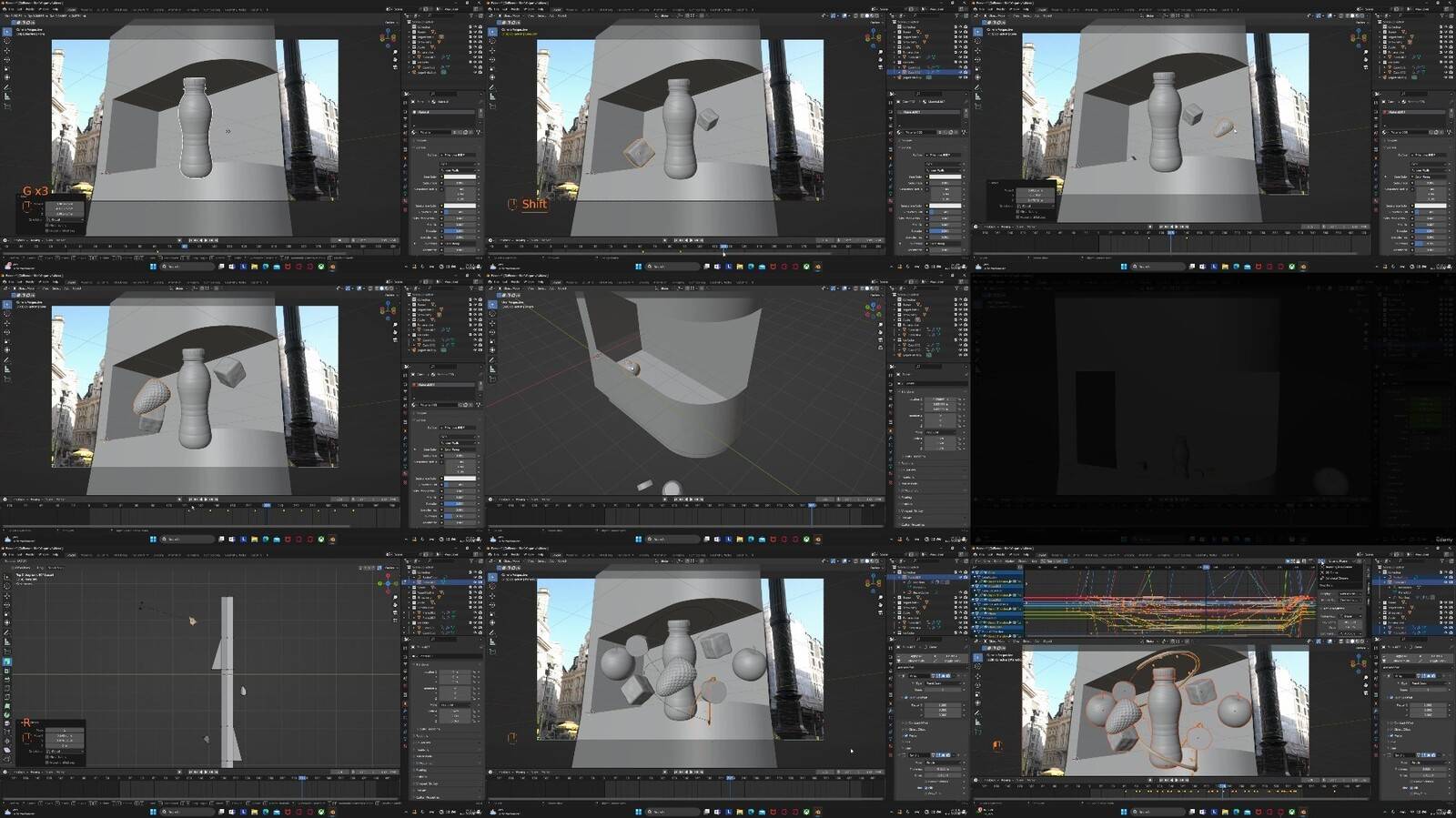Click the Blender taskbar icon in the G x3 frame
The width and height of the screenshot is (1456, 818).
[332, 267]
